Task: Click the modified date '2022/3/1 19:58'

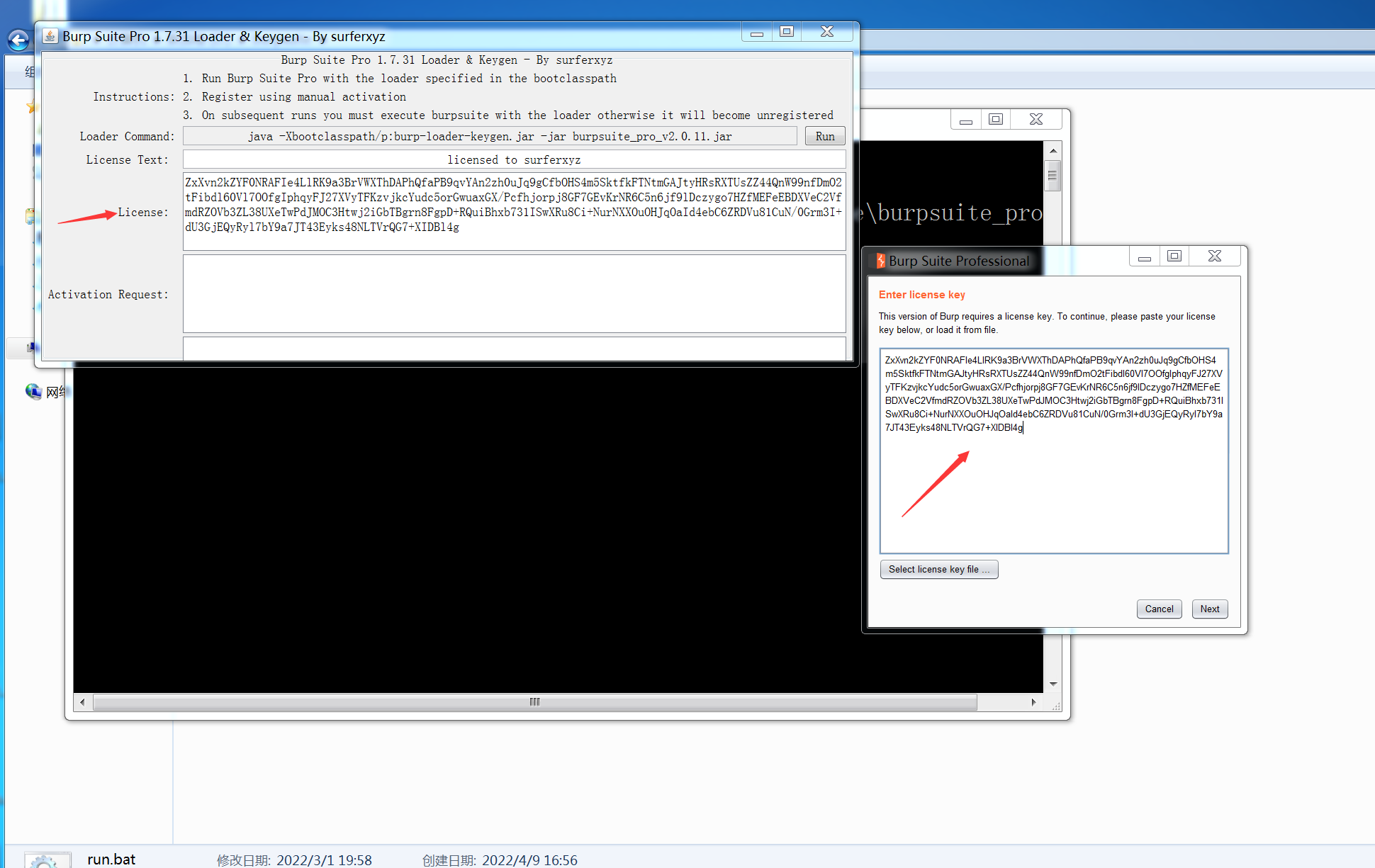Action: [x=324, y=860]
